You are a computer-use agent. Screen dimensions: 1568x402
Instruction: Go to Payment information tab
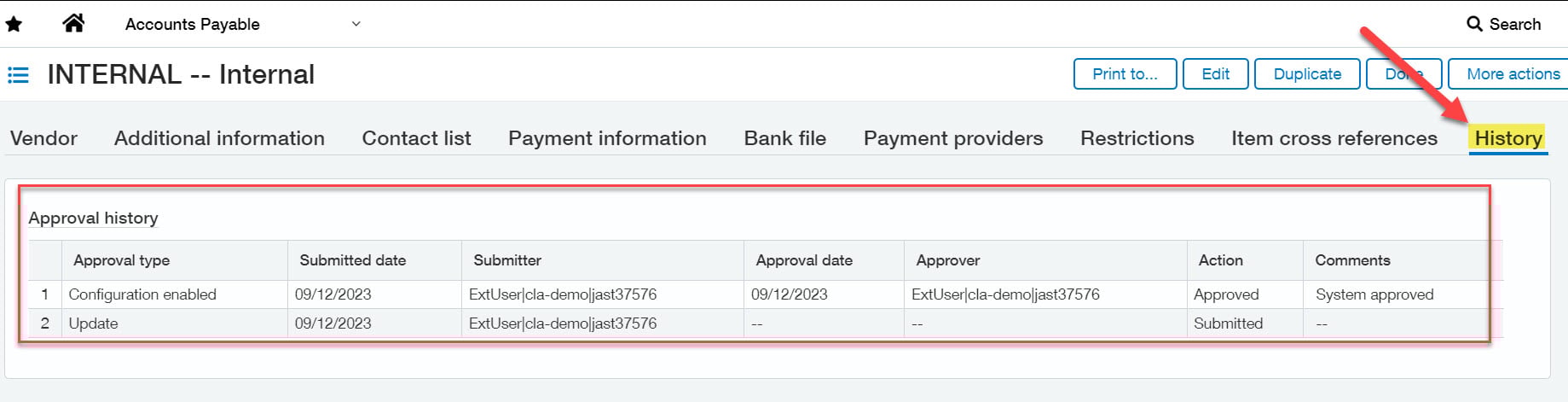pos(607,138)
